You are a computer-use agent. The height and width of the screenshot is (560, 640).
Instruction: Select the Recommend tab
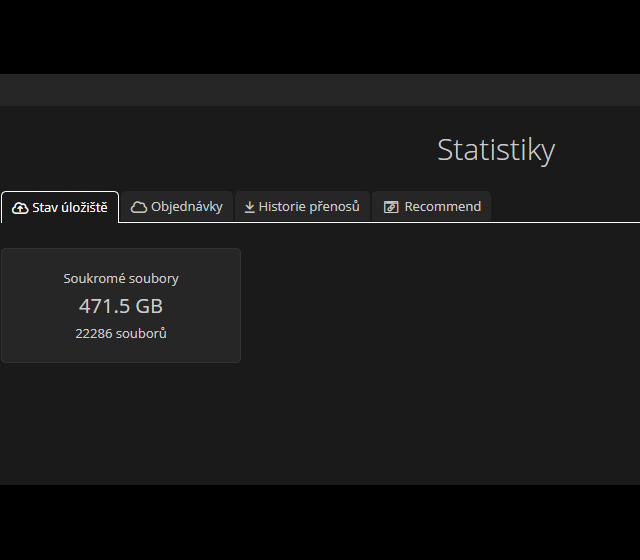(x=432, y=207)
